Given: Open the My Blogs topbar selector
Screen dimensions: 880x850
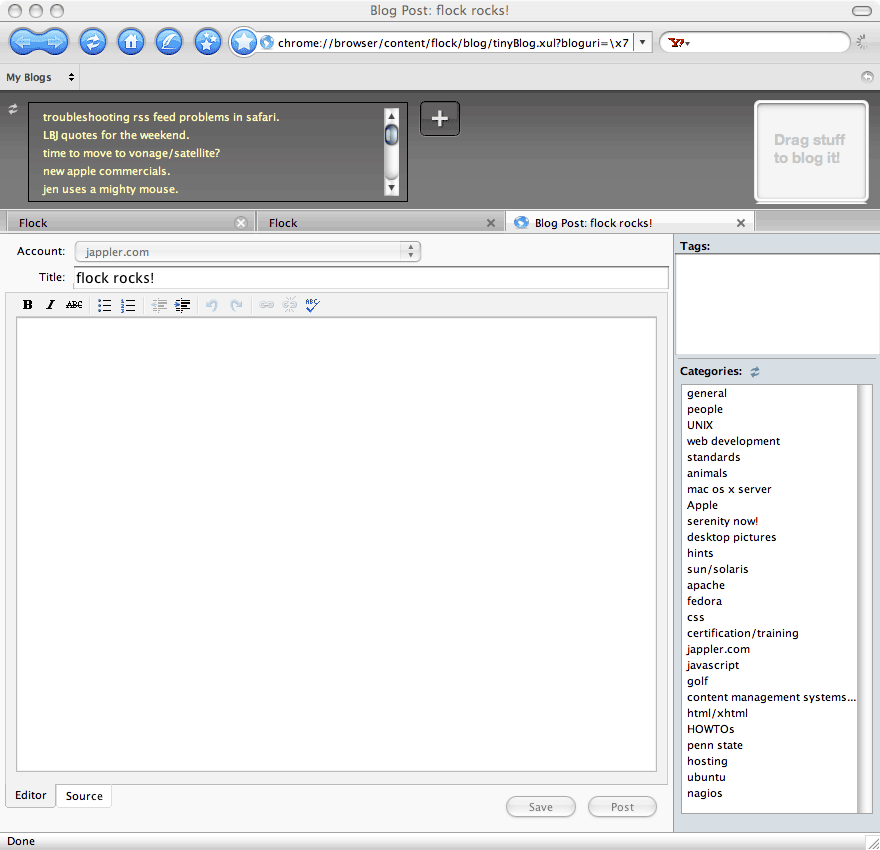Looking at the screenshot, I should [x=40, y=77].
